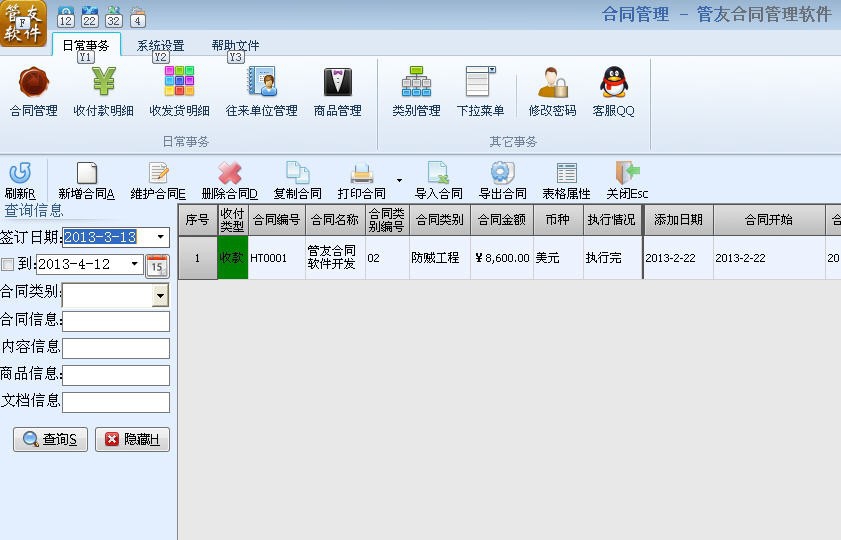Select the 美元 currency cell

coord(558,258)
